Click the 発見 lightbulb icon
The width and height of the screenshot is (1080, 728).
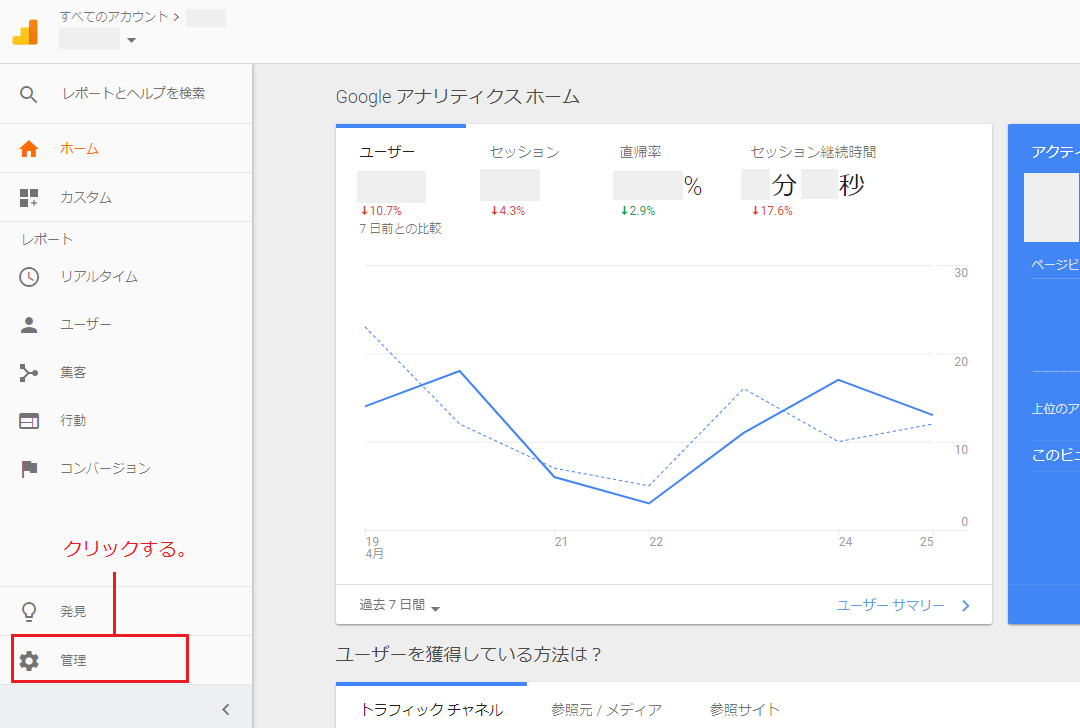click(29, 612)
